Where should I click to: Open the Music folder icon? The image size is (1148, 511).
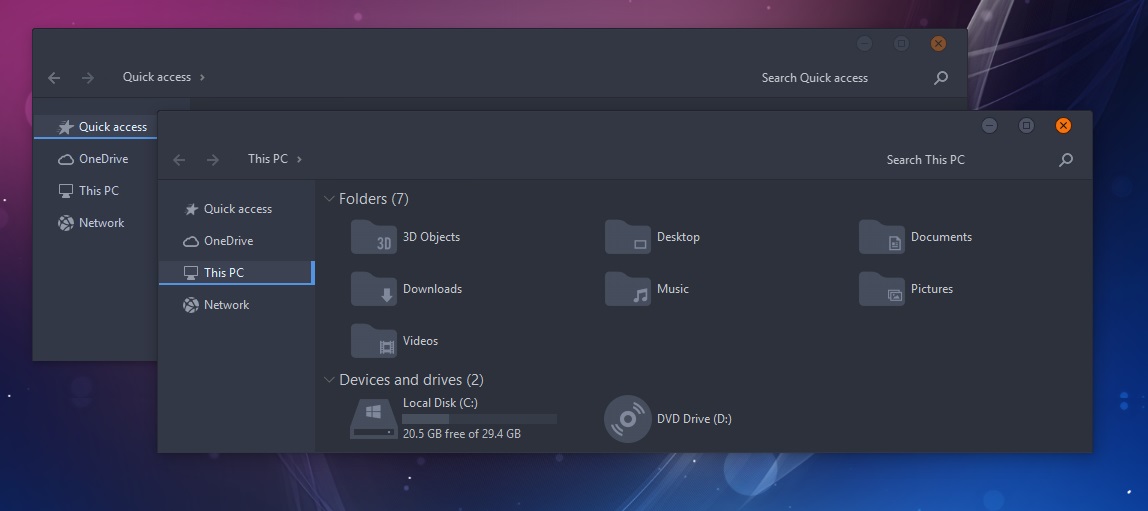coord(628,289)
